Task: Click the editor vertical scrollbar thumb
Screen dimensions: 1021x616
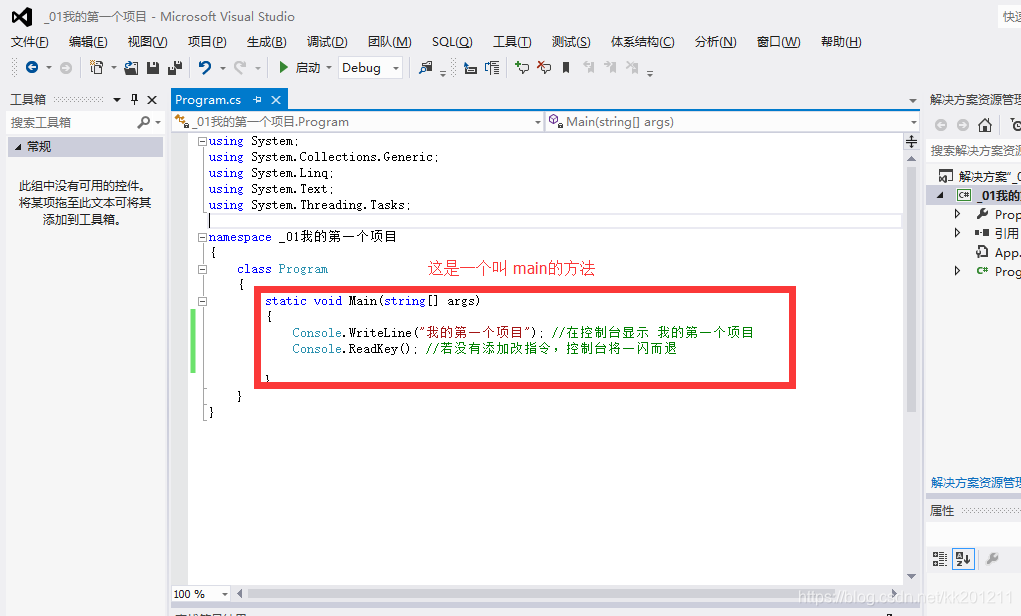Action: coord(912,288)
